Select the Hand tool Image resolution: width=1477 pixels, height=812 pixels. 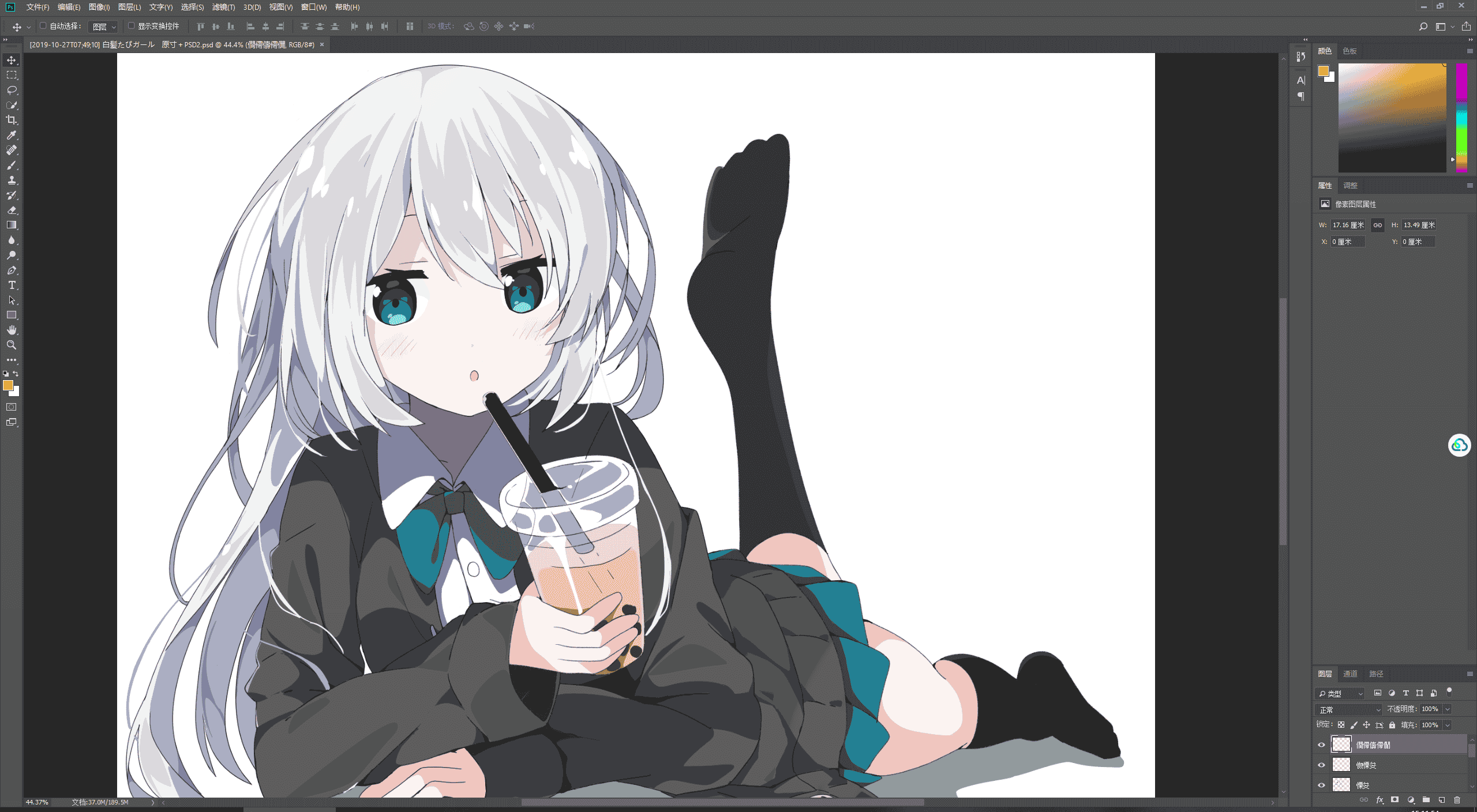[12, 330]
